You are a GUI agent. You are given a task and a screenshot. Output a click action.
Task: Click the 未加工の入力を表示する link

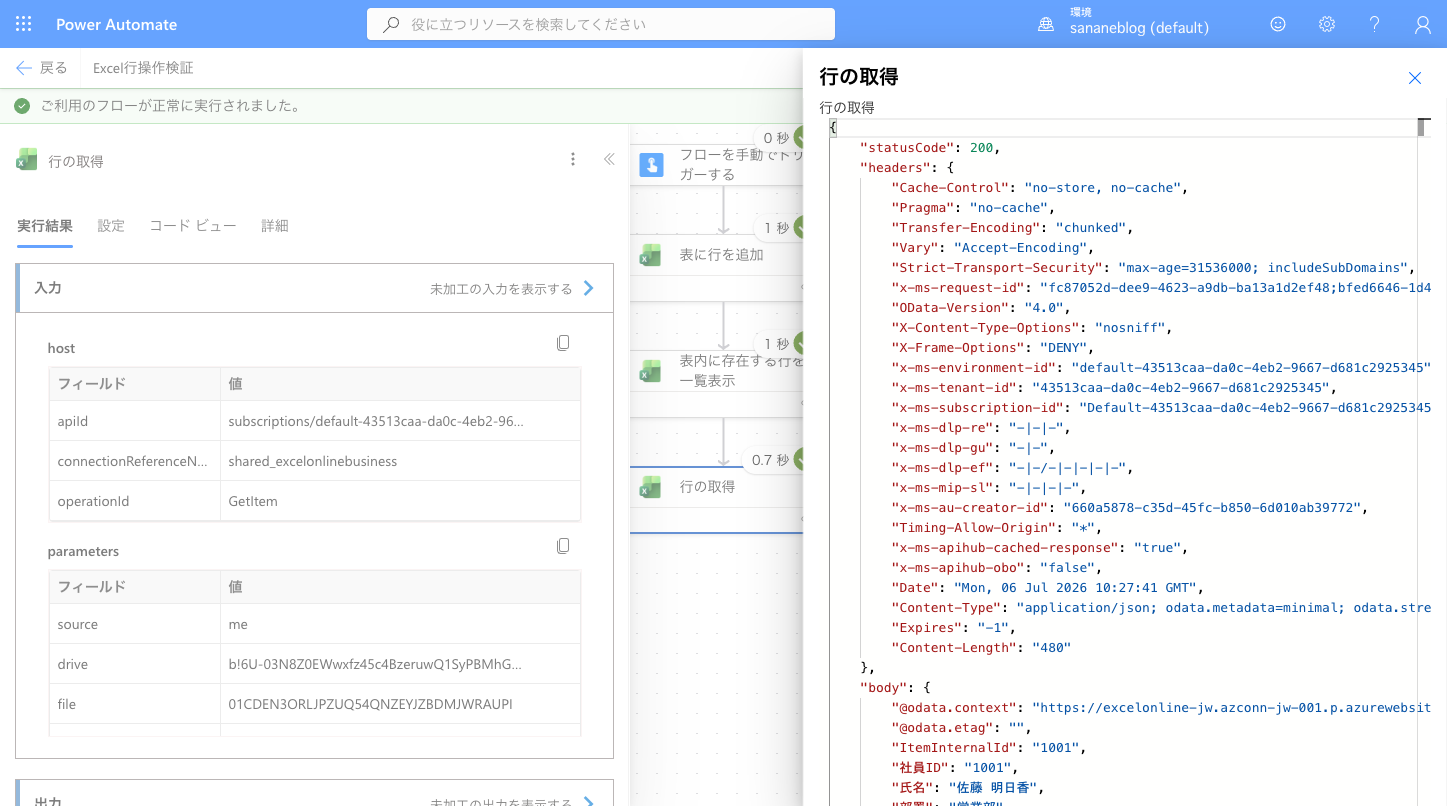(x=501, y=289)
